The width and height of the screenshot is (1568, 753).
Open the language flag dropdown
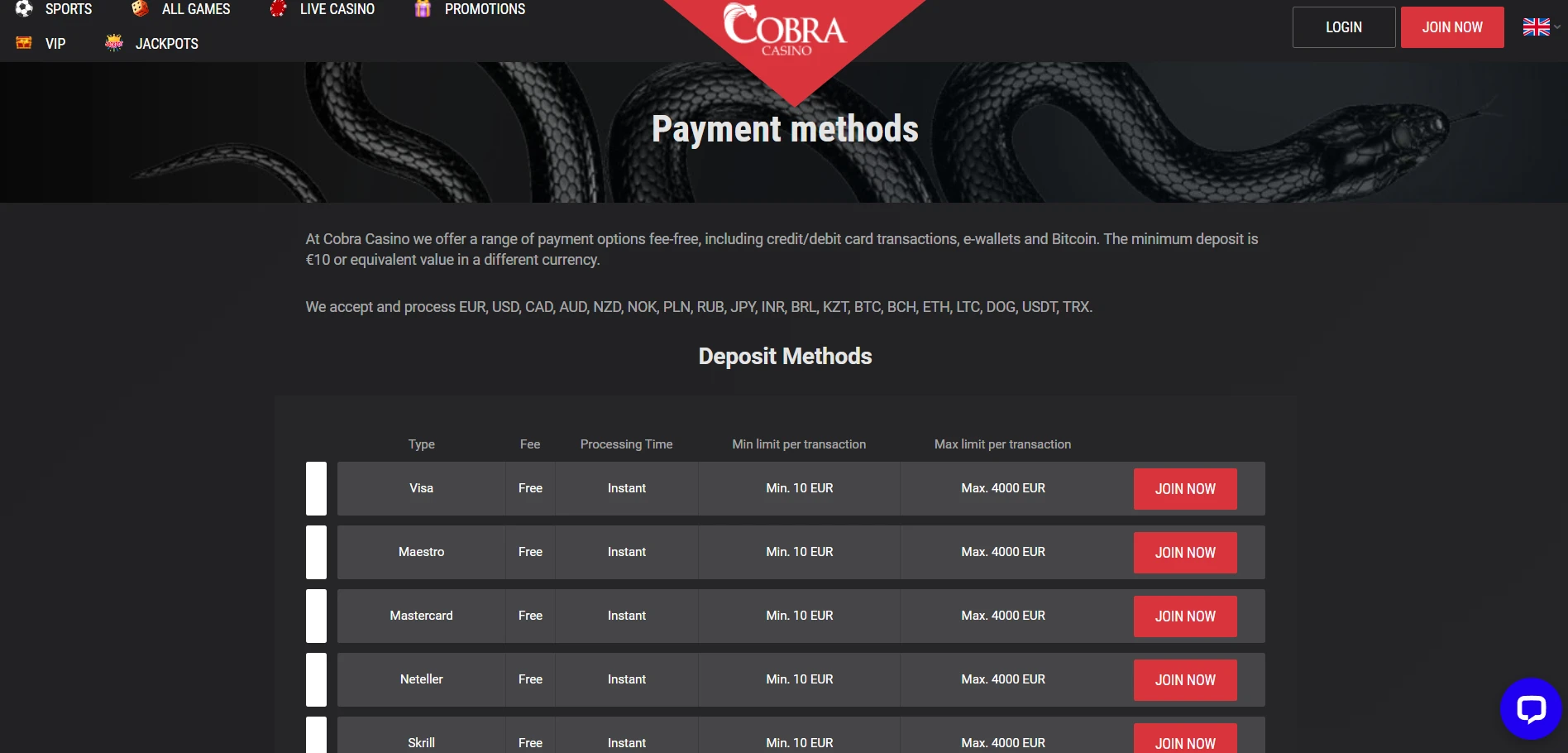point(1542,27)
